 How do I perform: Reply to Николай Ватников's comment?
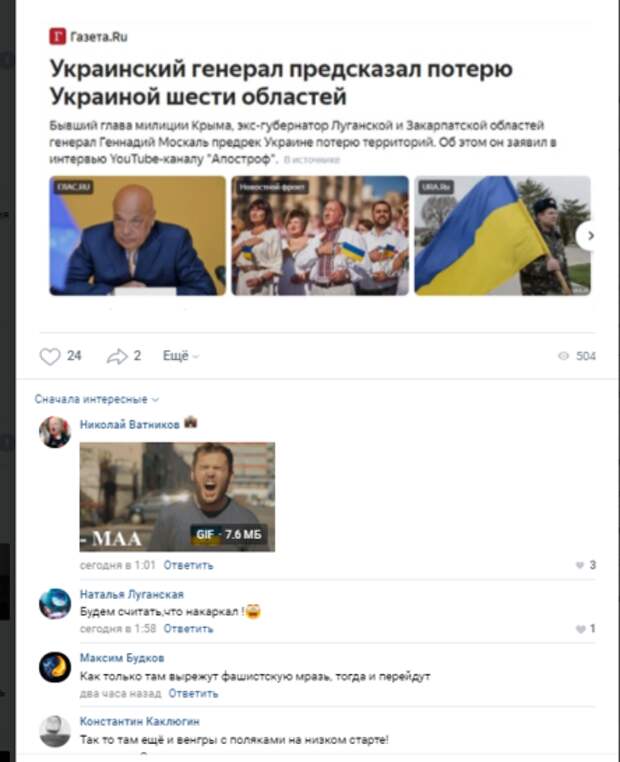pos(188,565)
